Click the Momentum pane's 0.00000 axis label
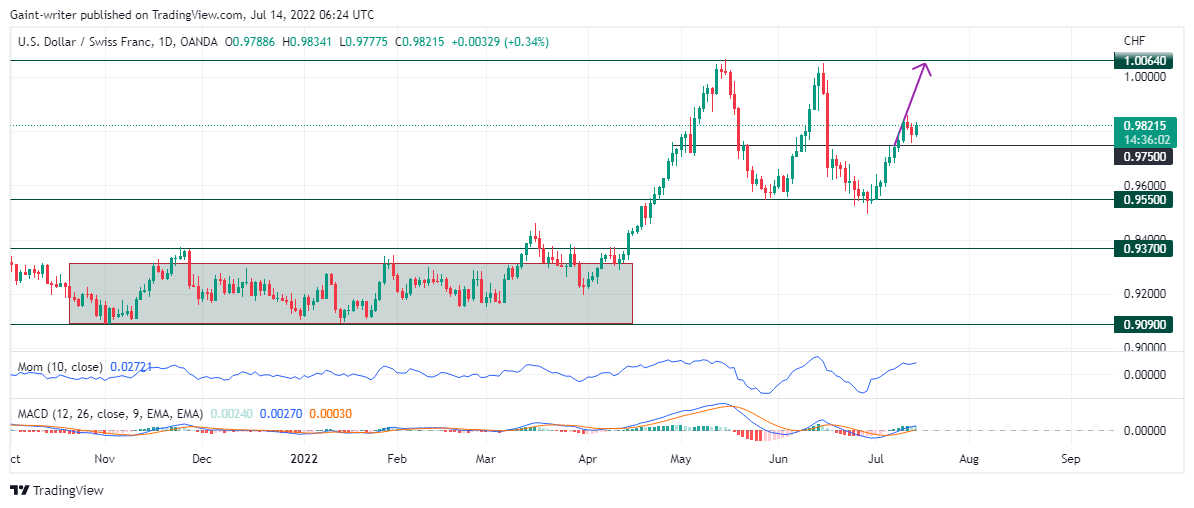The image size is (1194, 508). (1144, 375)
